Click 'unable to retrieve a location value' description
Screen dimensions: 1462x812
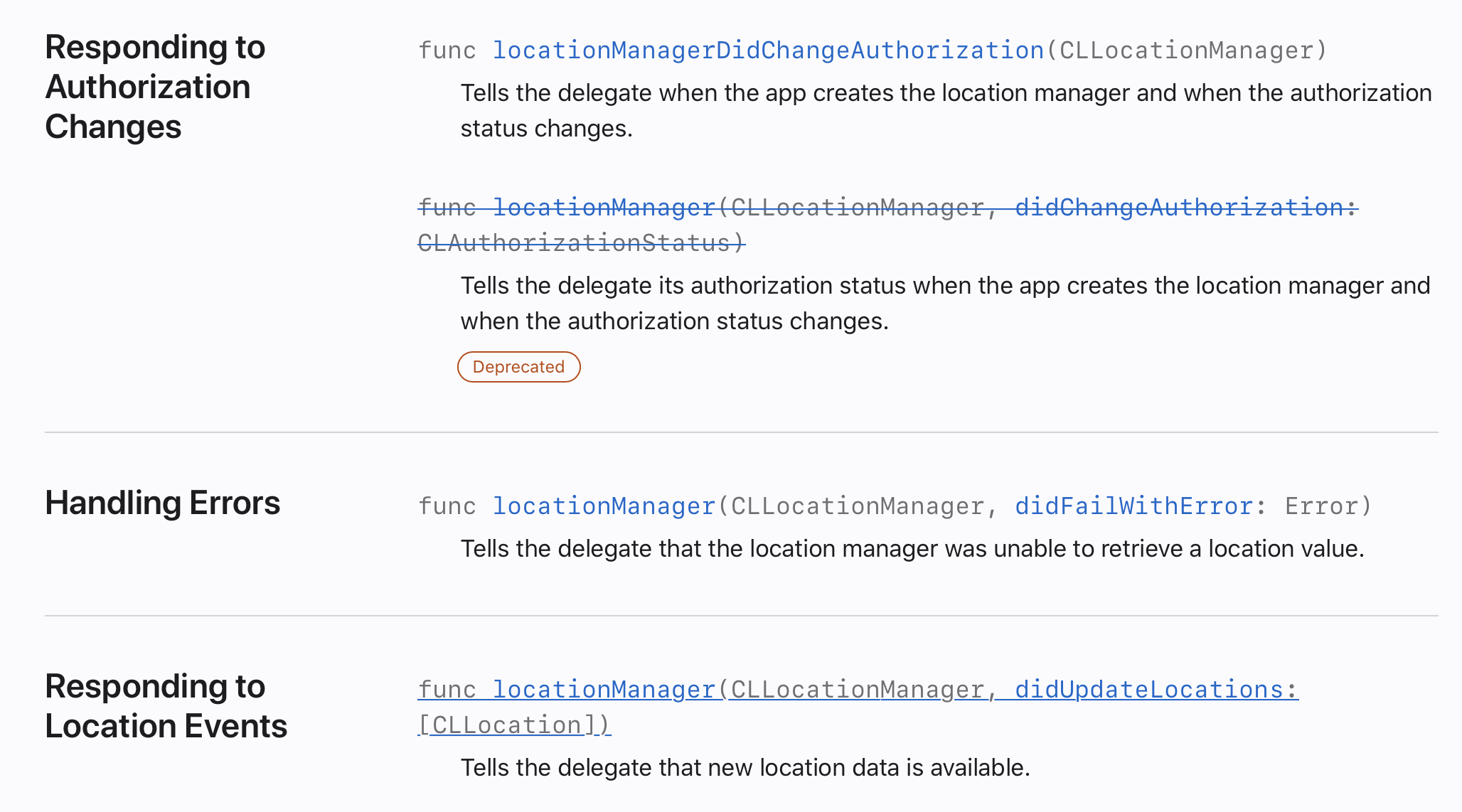[912, 549]
